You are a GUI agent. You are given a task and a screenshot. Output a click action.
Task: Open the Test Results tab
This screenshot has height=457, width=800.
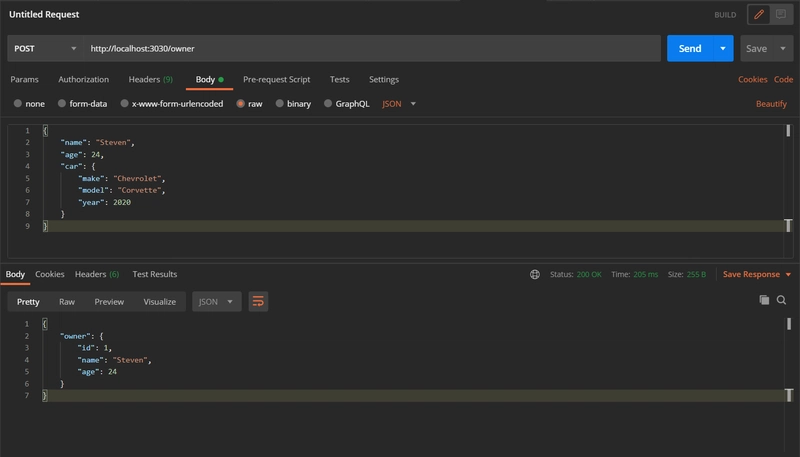coord(155,274)
